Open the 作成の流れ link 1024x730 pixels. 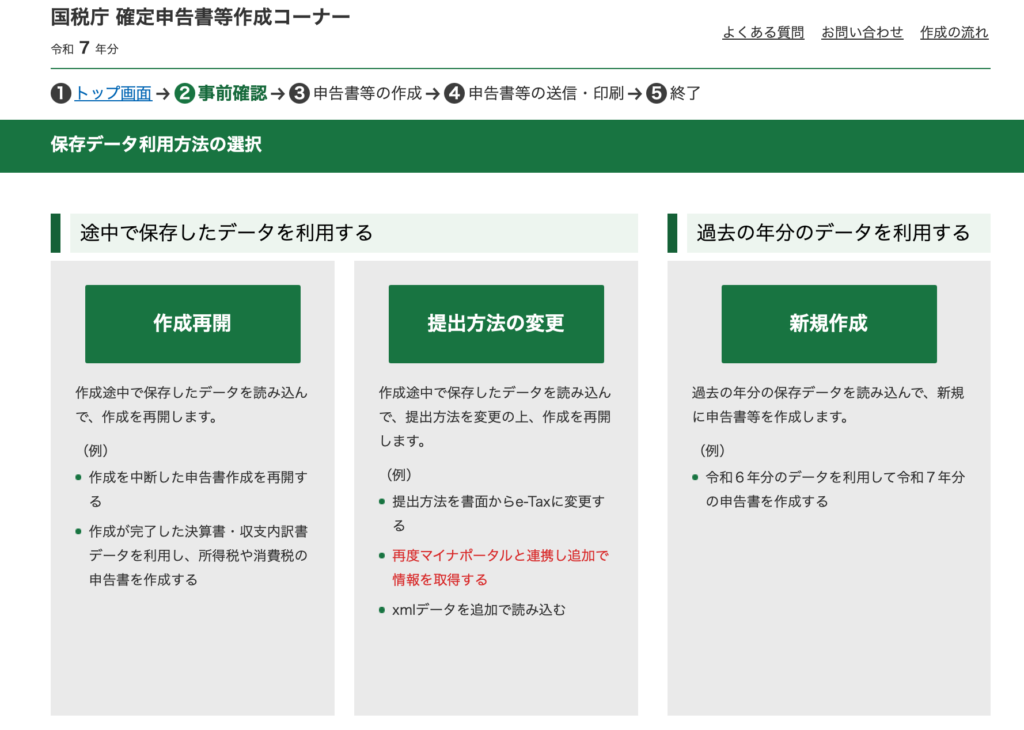954,32
